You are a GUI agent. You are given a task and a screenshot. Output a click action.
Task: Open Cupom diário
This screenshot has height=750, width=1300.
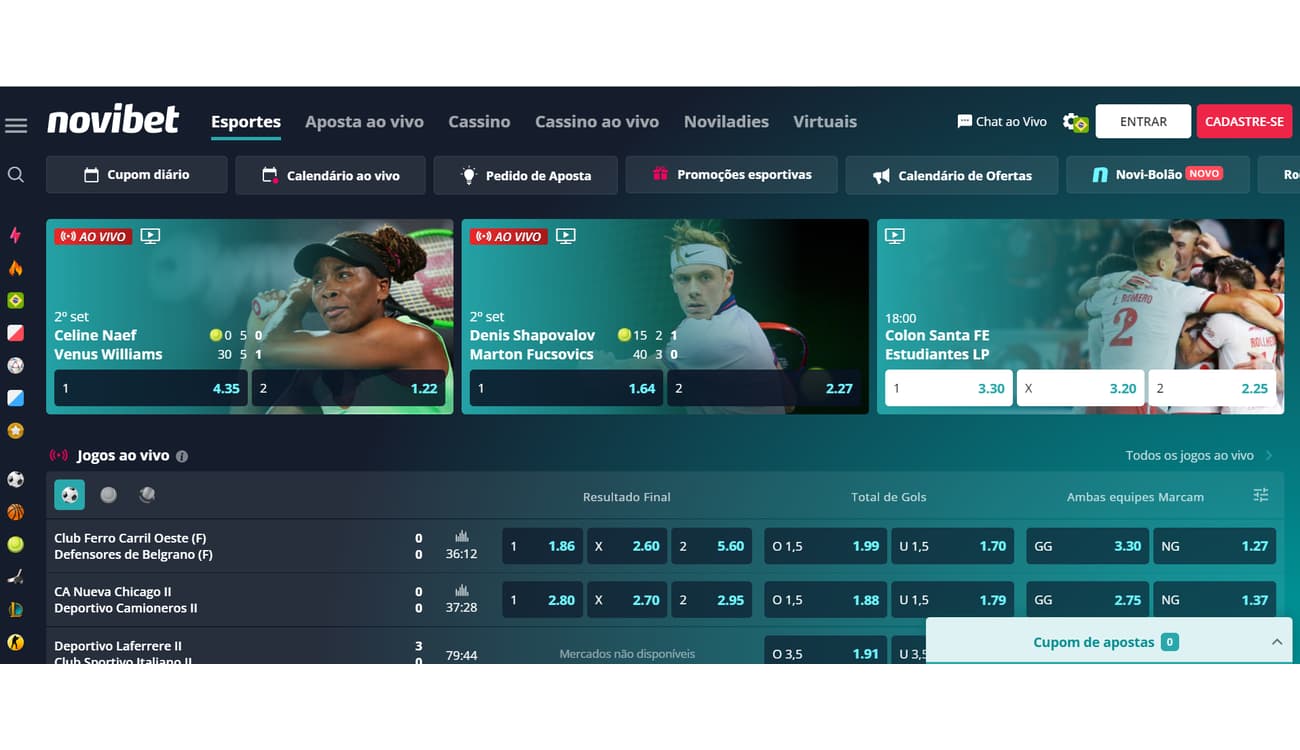point(136,175)
